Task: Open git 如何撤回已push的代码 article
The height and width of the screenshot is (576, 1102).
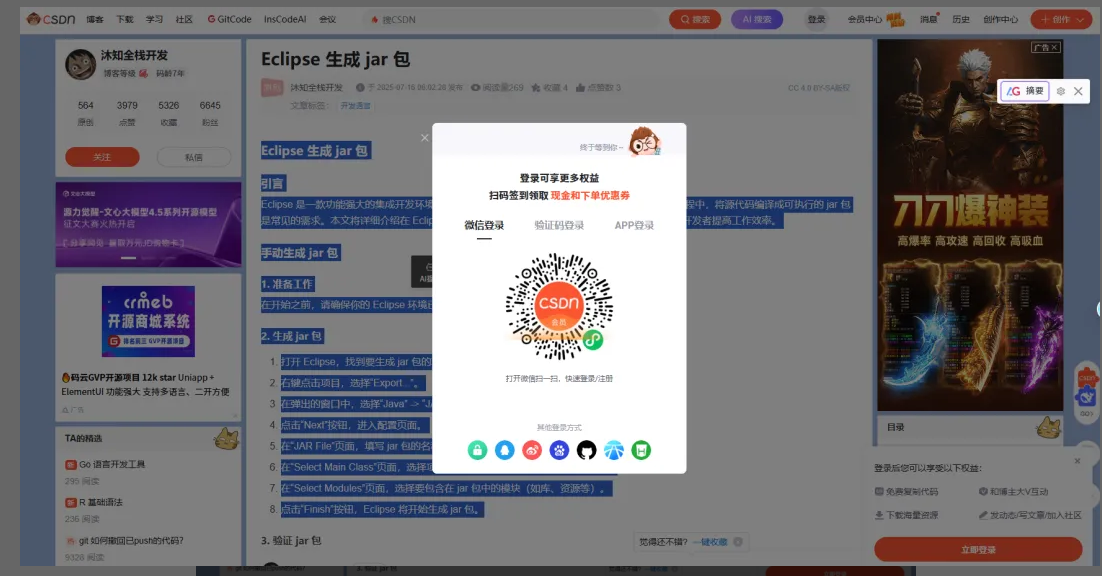Action: [131, 541]
